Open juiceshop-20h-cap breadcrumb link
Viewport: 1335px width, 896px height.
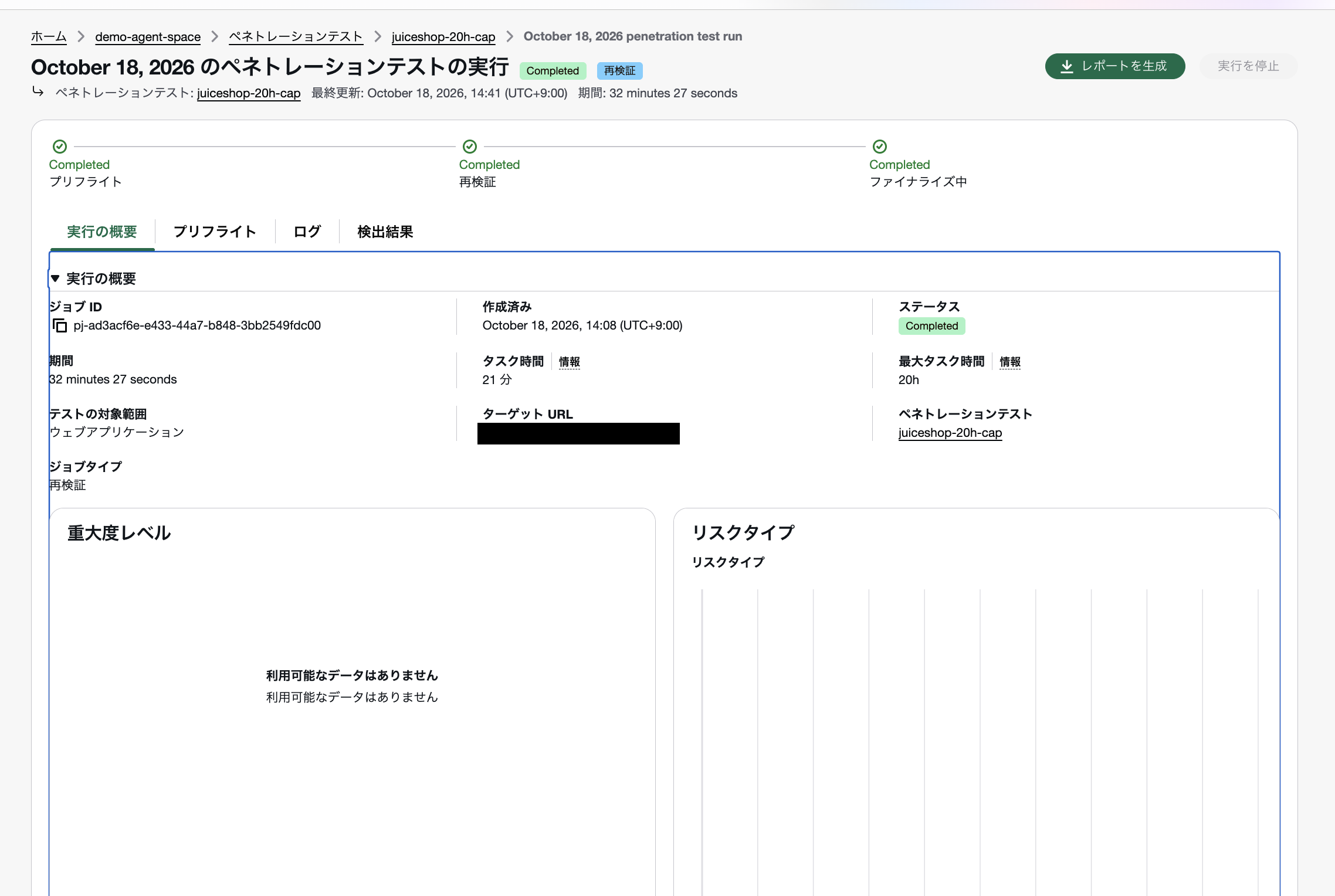[x=443, y=36]
